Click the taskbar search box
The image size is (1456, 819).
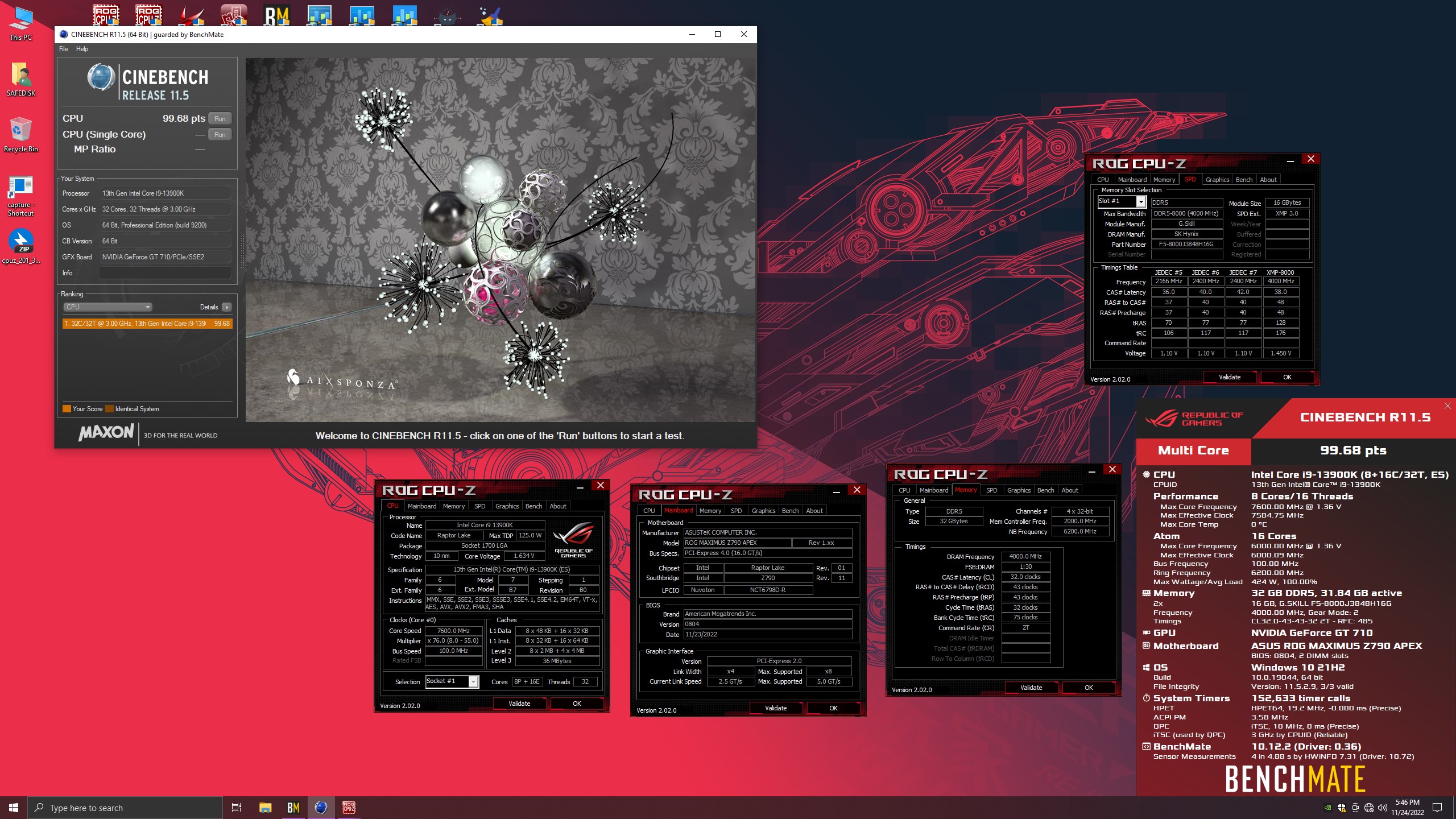pyautogui.click(x=125, y=808)
